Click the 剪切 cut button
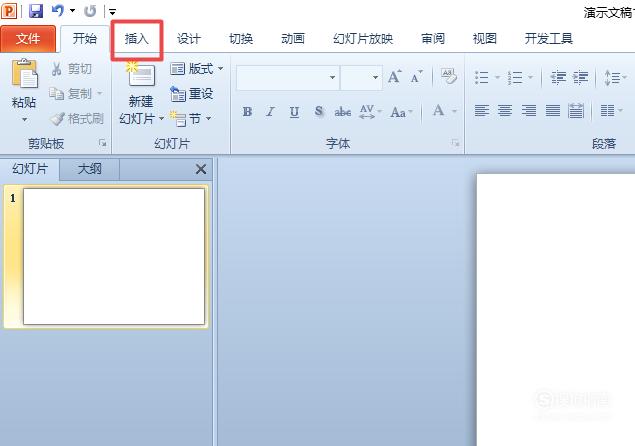Image resolution: width=635 pixels, height=446 pixels. (x=71, y=69)
